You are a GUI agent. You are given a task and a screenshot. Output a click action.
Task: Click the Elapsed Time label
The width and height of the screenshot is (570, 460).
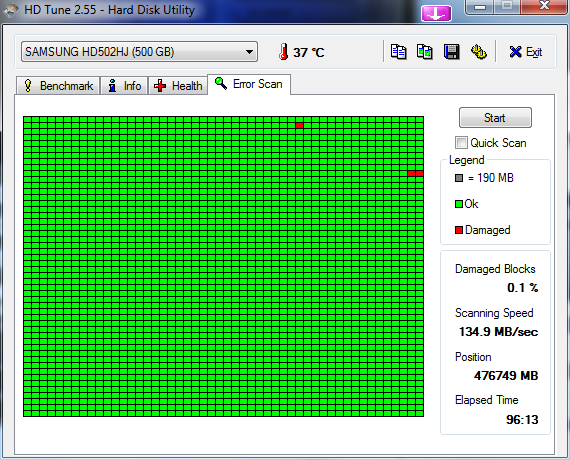click(x=486, y=400)
